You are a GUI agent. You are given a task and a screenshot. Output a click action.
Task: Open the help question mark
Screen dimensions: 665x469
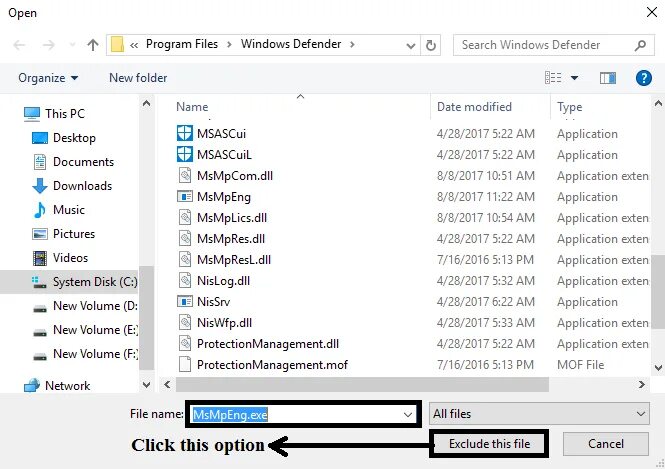click(x=643, y=78)
